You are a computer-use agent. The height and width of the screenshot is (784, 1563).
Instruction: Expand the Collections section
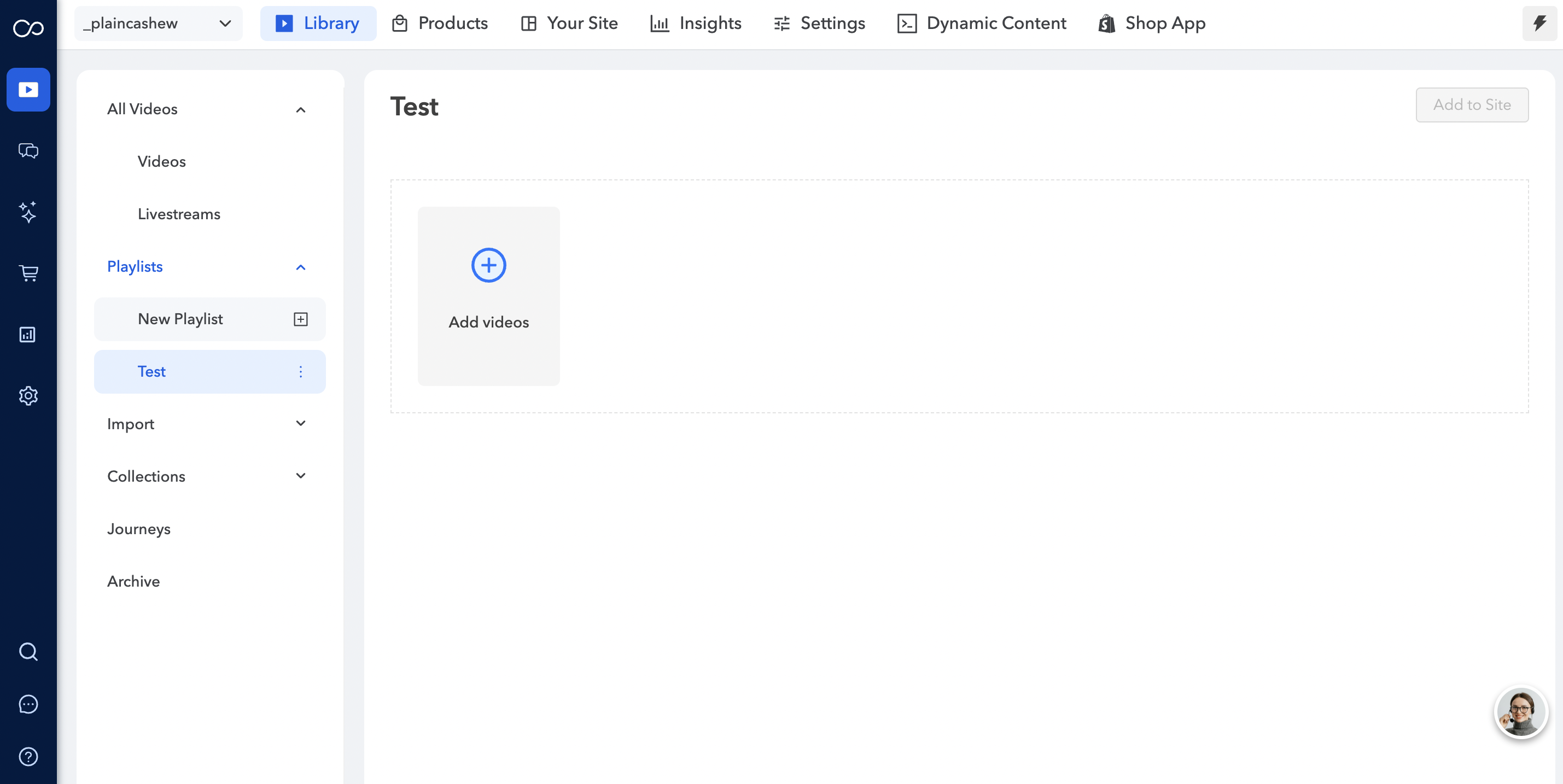(300, 476)
